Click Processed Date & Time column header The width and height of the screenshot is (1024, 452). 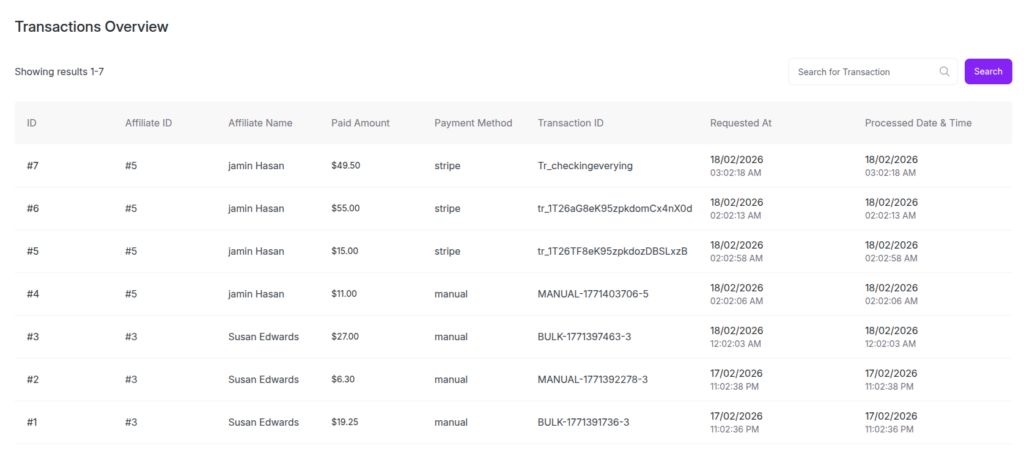pos(918,123)
